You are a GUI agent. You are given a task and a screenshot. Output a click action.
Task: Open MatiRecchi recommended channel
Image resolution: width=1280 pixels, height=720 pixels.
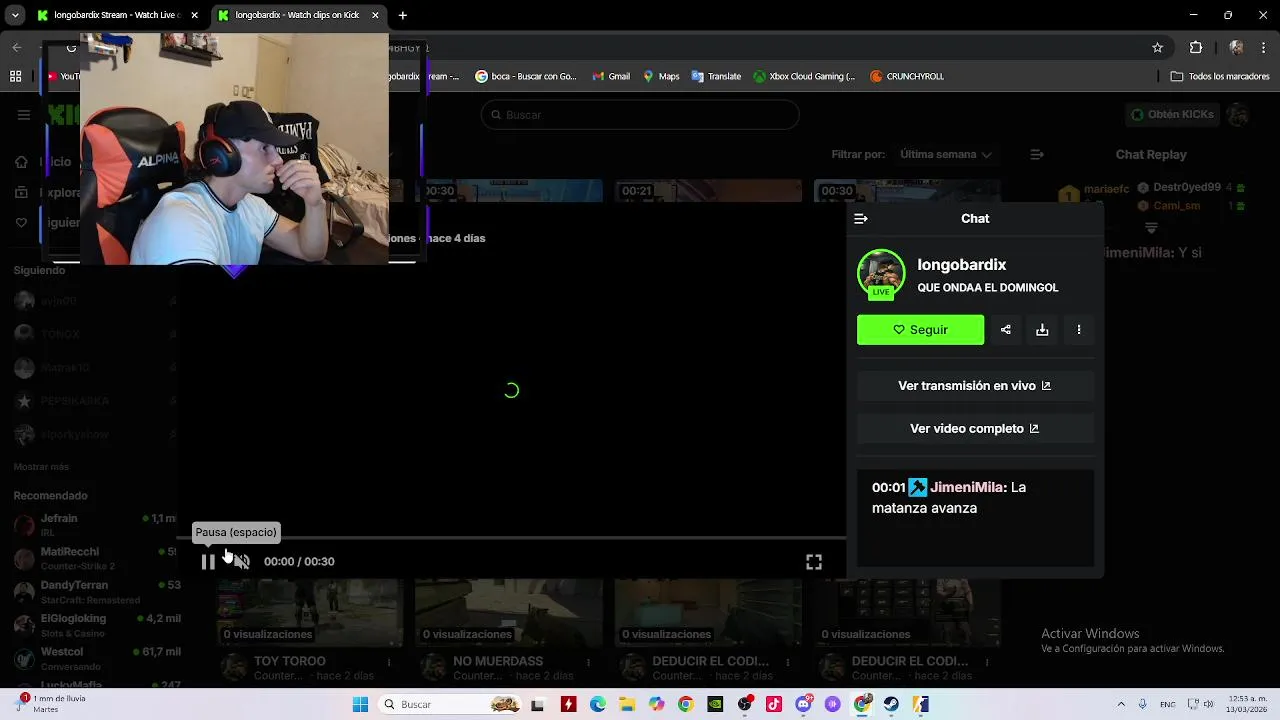[95, 558]
